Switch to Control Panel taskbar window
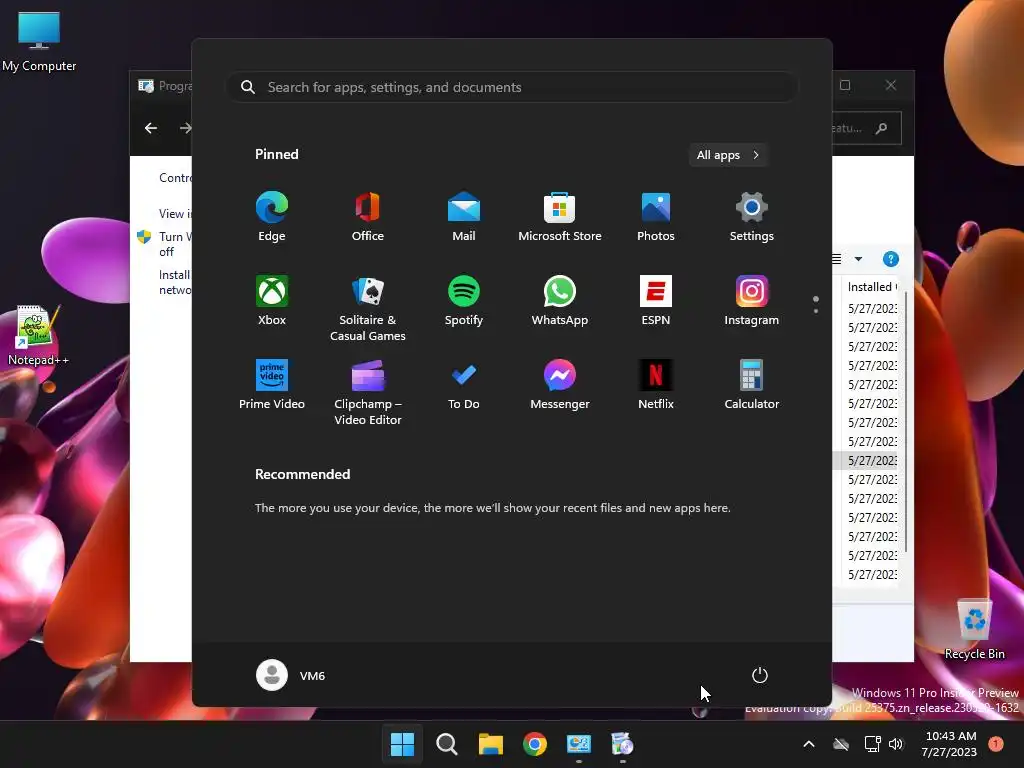The height and width of the screenshot is (768, 1024). 579,744
